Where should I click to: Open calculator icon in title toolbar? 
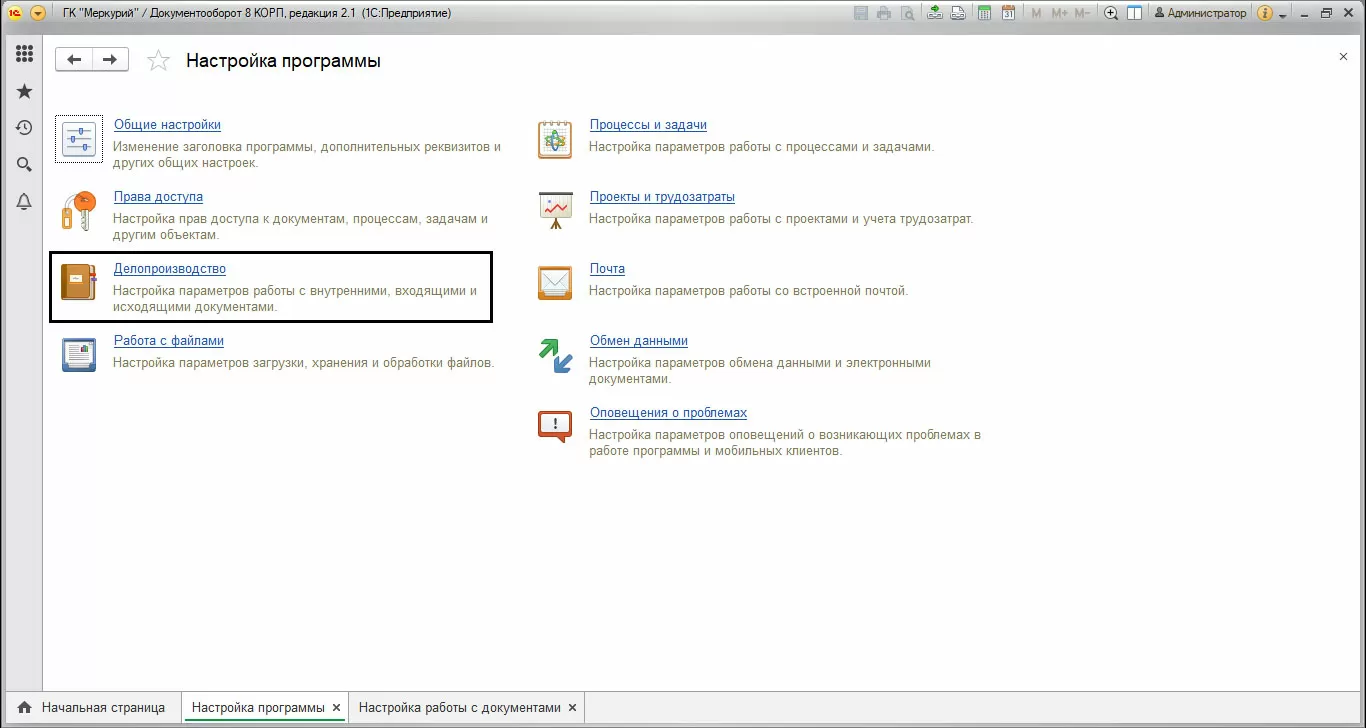tap(985, 13)
